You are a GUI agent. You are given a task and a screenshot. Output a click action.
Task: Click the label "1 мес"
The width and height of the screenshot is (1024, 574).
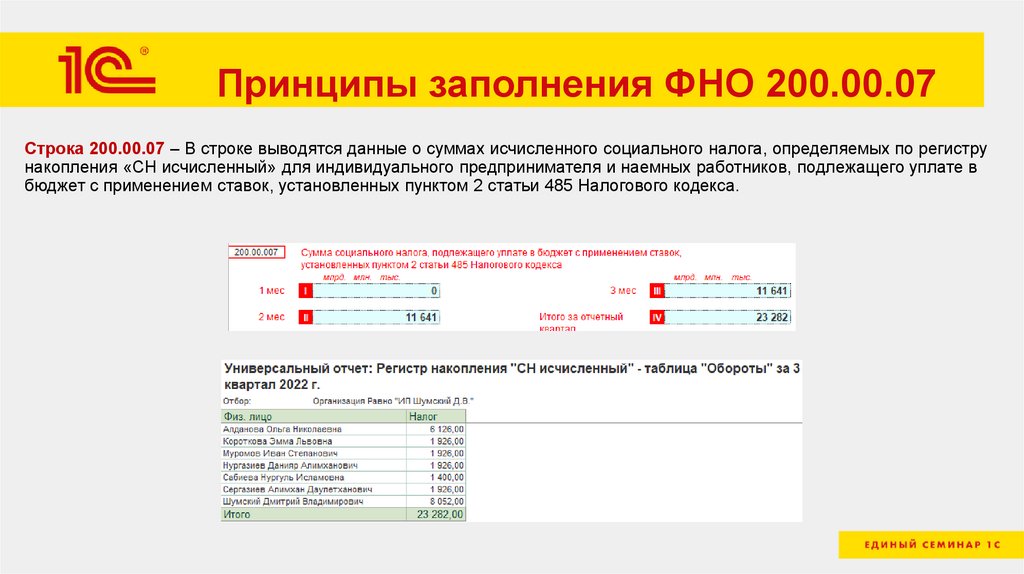272,291
